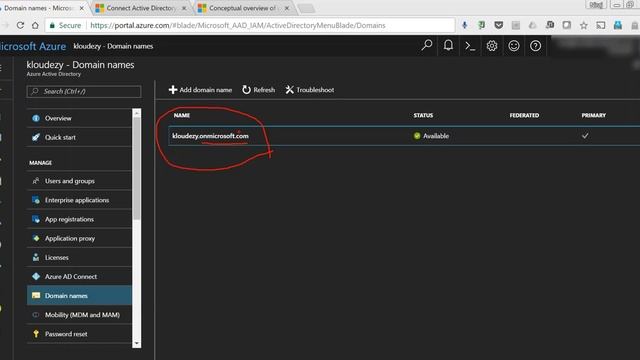Click the Overview info icon

[x=36, y=118]
